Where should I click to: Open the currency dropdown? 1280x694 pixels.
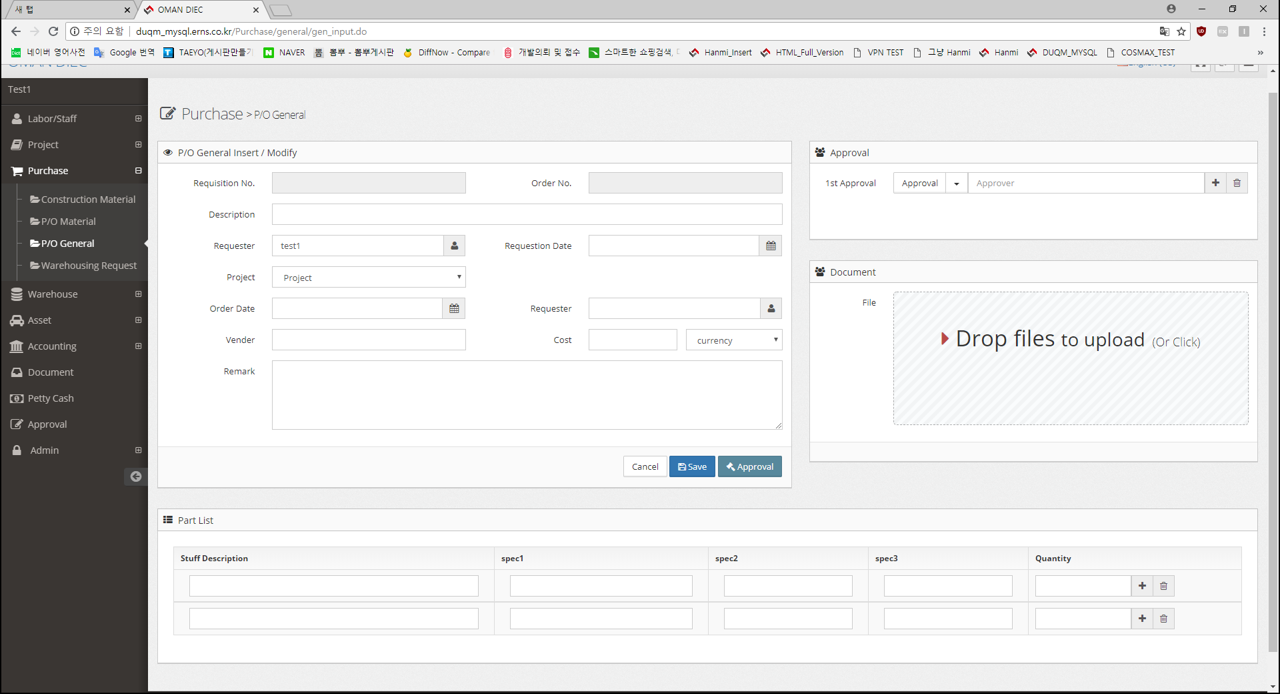[x=734, y=340]
